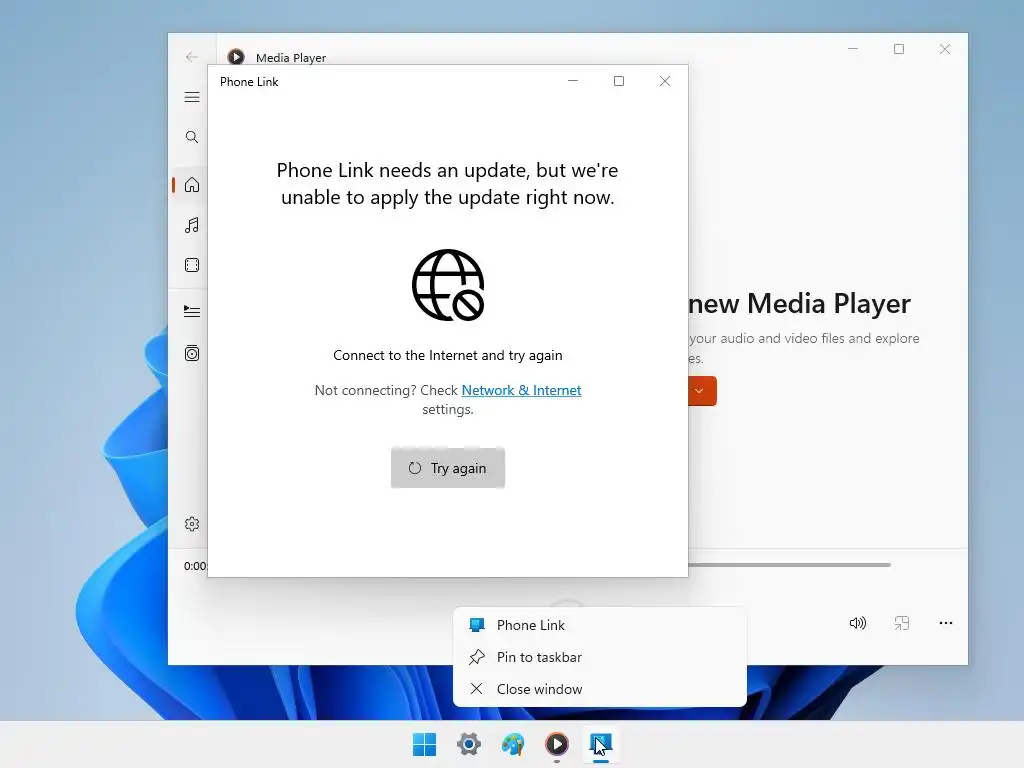Image resolution: width=1024 pixels, height=768 pixels.
Task: Open Paint from taskbar
Action: (x=513, y=744)
